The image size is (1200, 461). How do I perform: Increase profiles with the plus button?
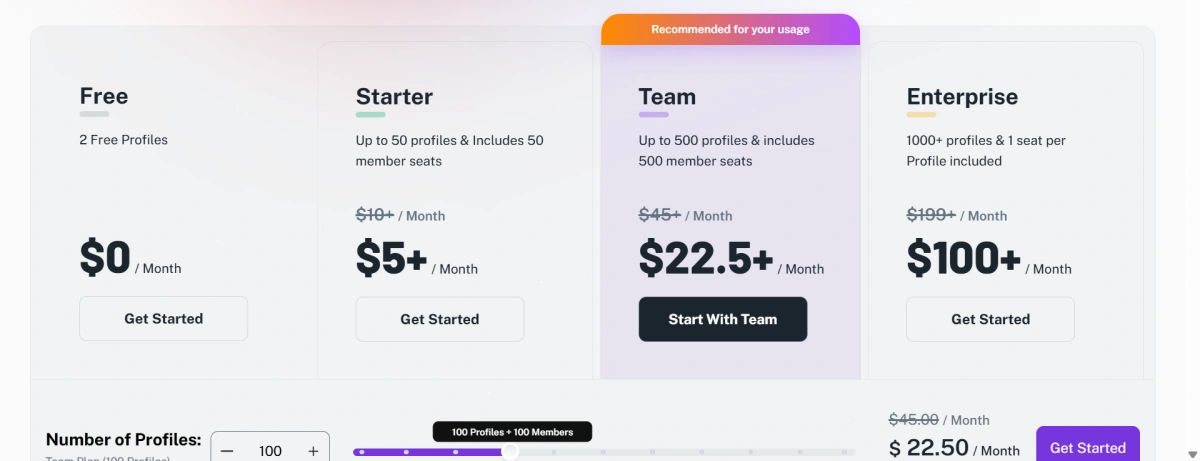(313, 451)
